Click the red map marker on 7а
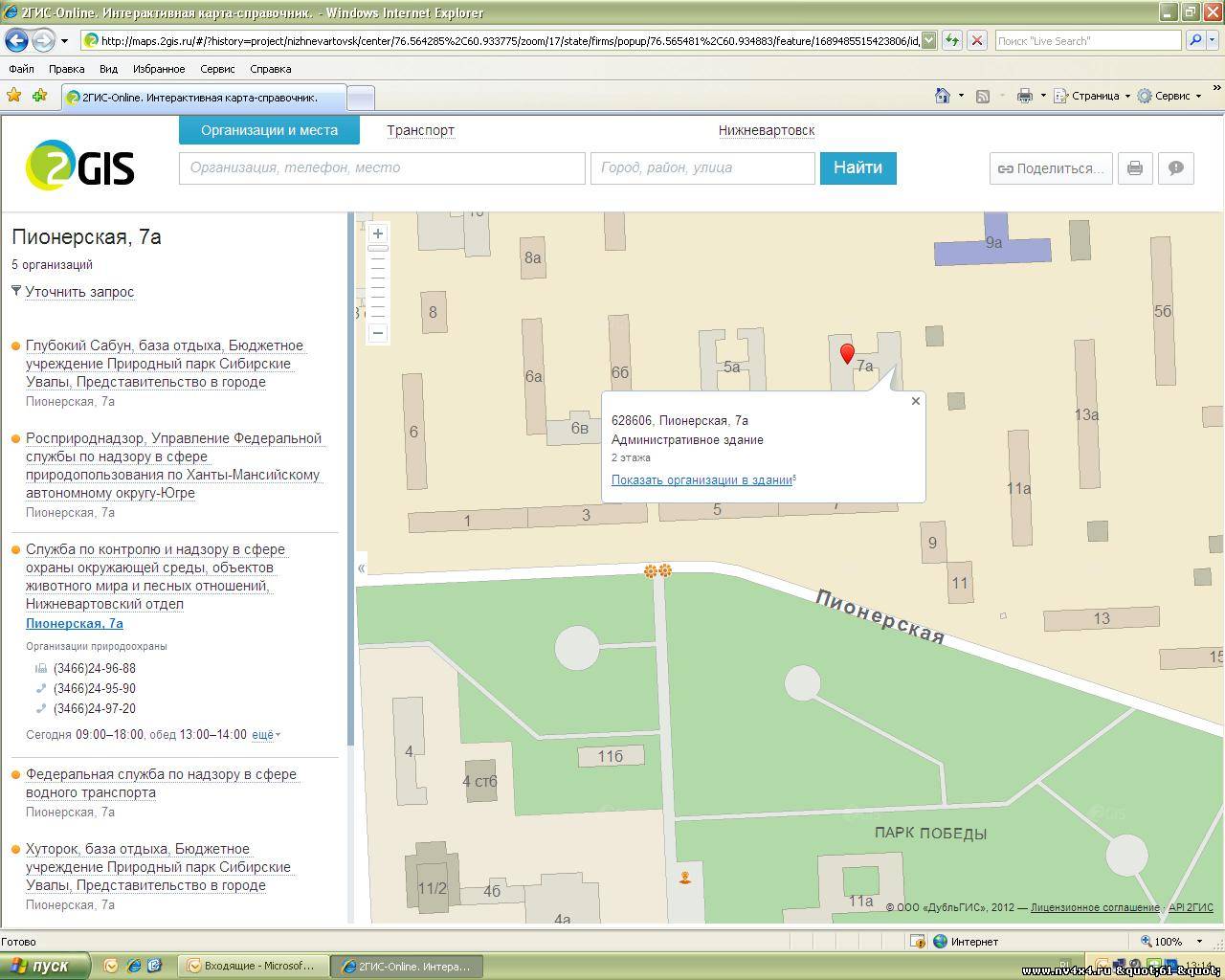This screenshot has width=1225, height=980. tap(847, 353)
